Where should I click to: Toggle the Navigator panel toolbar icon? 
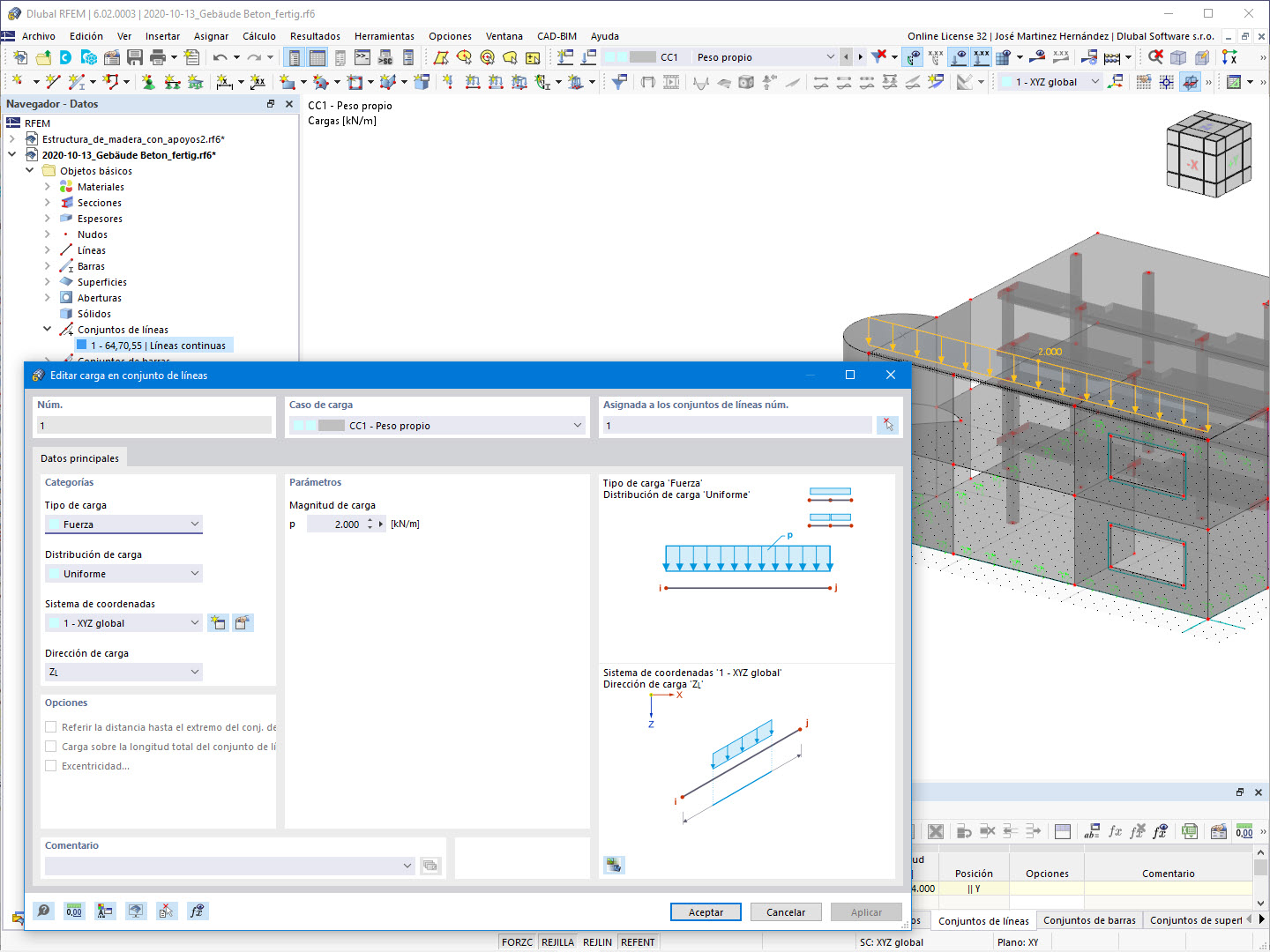[295, 57]
